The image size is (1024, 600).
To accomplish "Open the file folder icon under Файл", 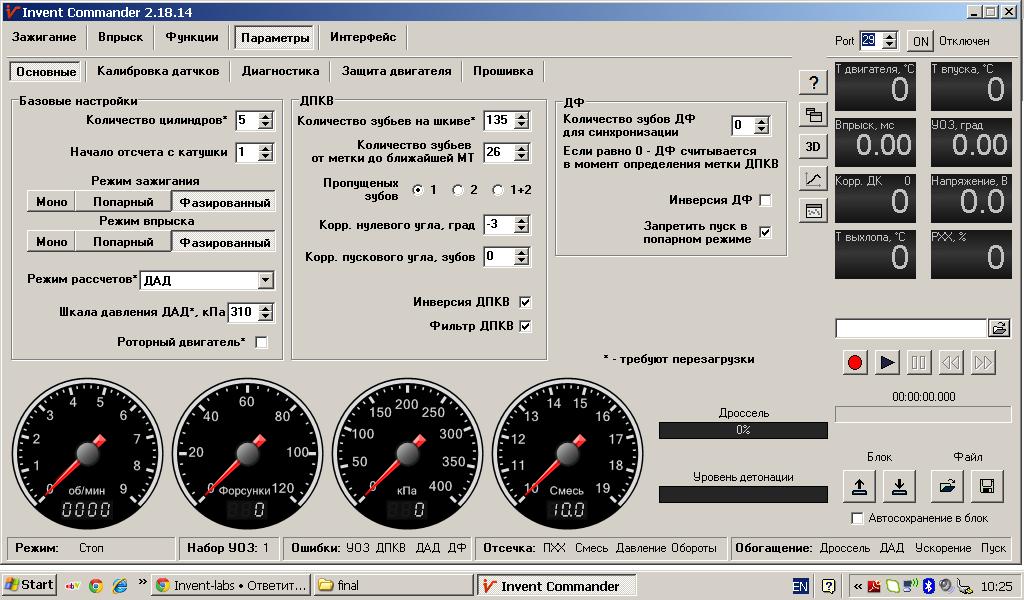I will 947,486.
